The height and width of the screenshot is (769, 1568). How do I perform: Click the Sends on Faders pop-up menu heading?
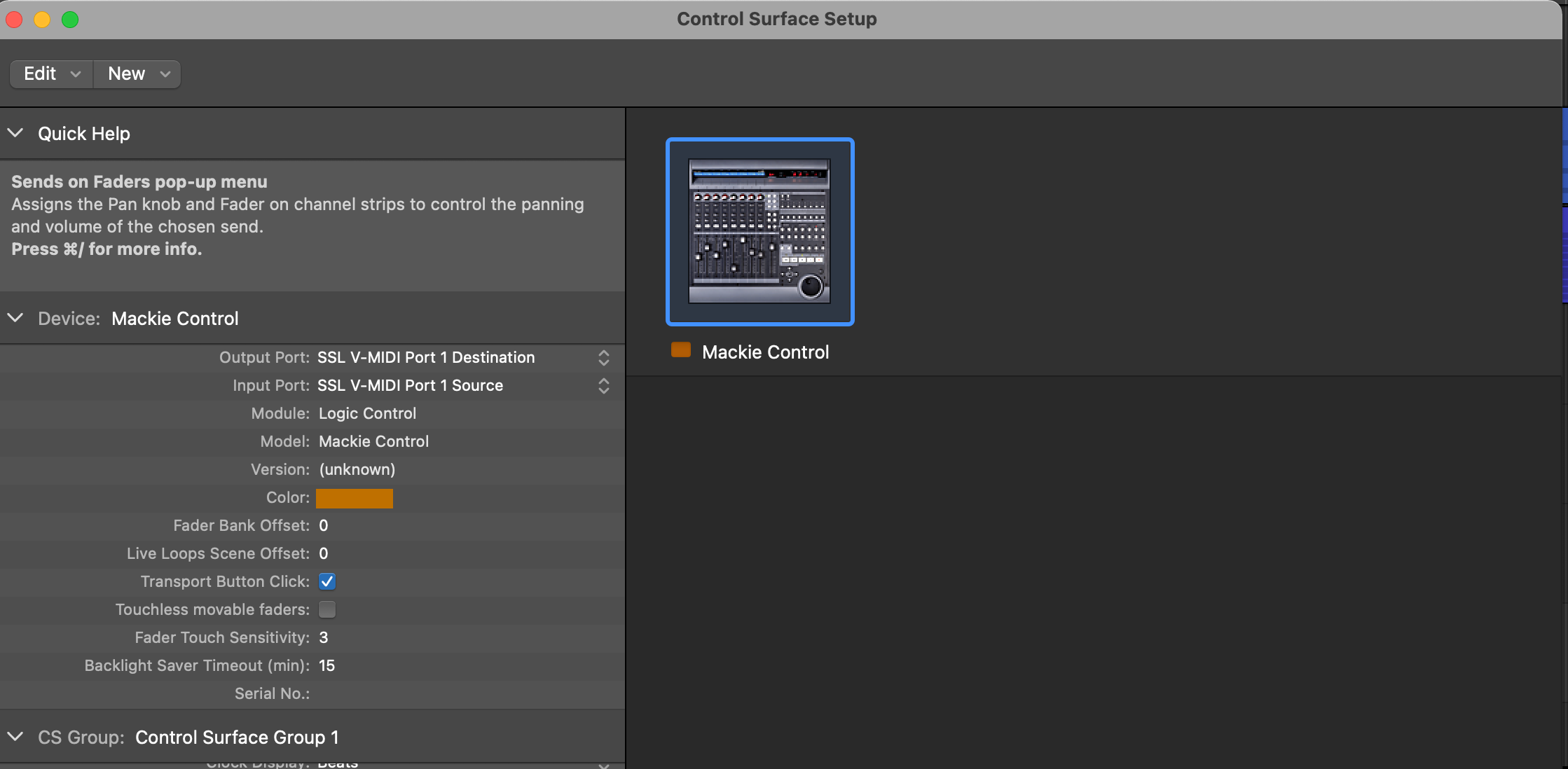pos(139,182)
